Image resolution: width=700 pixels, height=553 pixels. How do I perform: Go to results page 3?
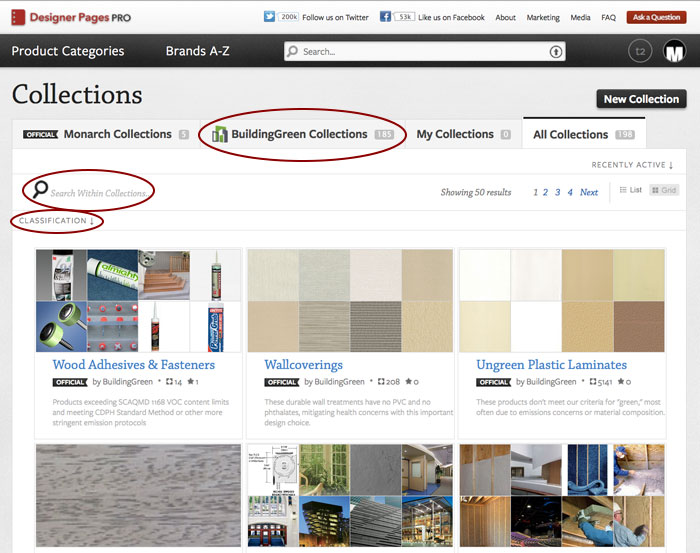point(558,192)
